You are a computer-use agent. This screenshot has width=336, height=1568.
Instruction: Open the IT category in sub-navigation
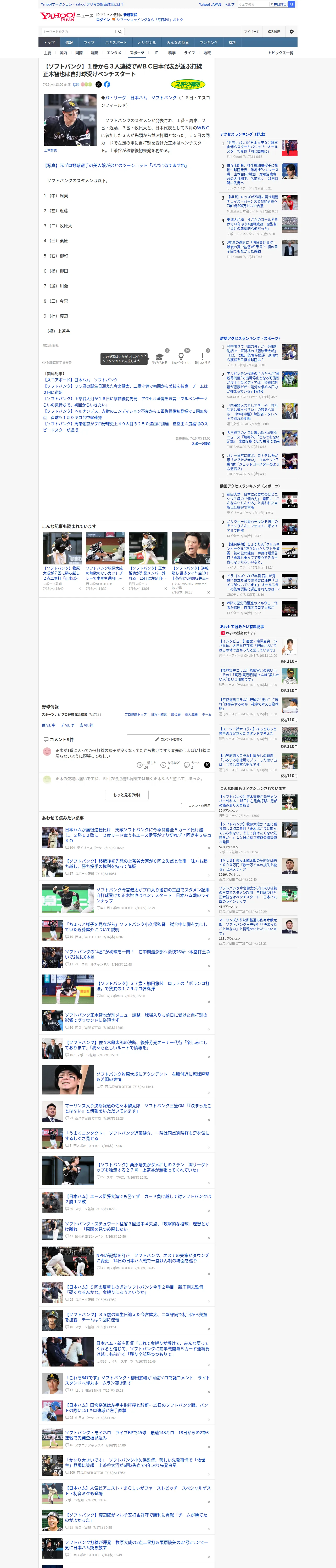point(156,53)
